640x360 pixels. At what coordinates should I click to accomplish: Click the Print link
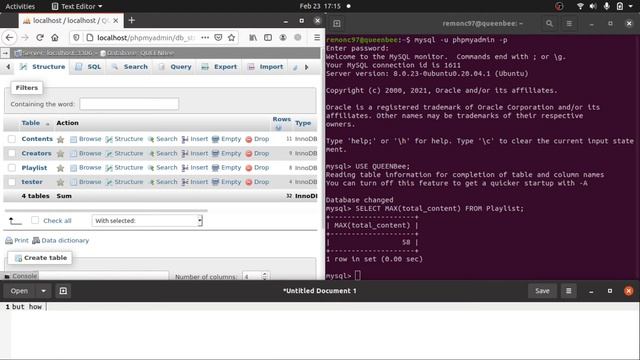click(x=17, y=240)
